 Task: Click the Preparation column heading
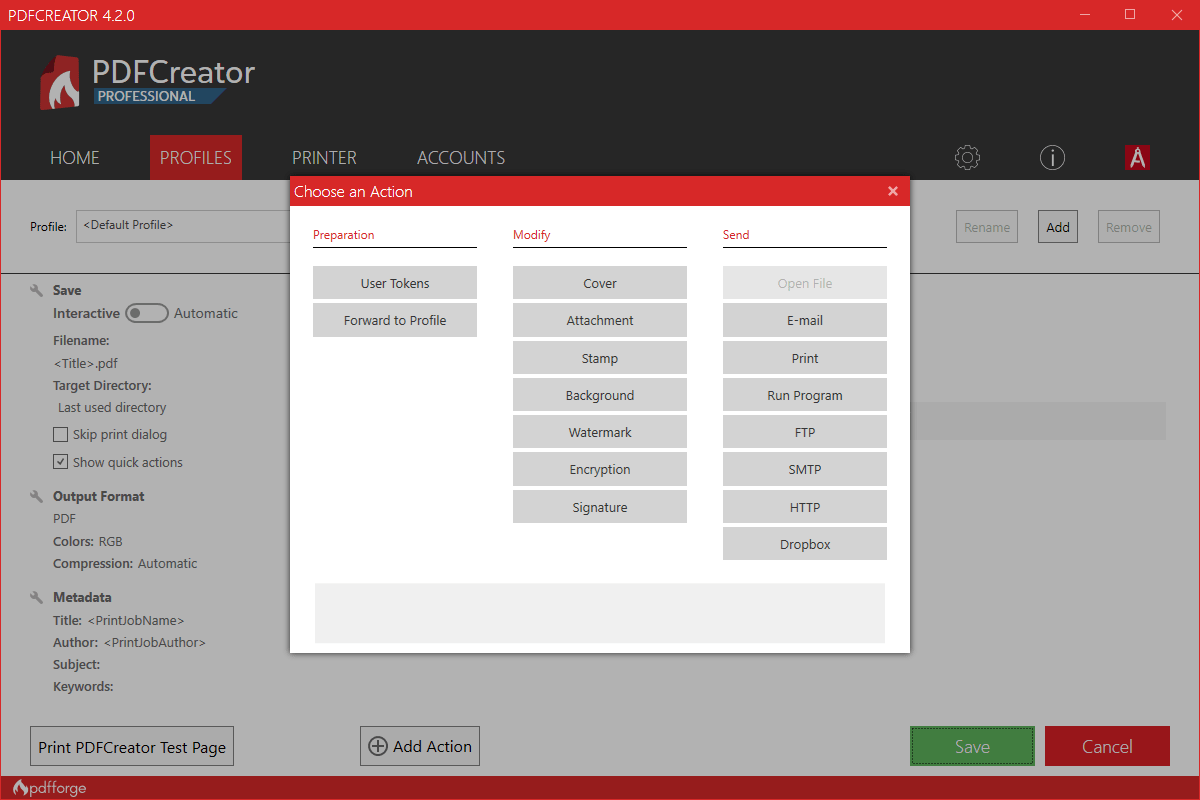(344, 235)
